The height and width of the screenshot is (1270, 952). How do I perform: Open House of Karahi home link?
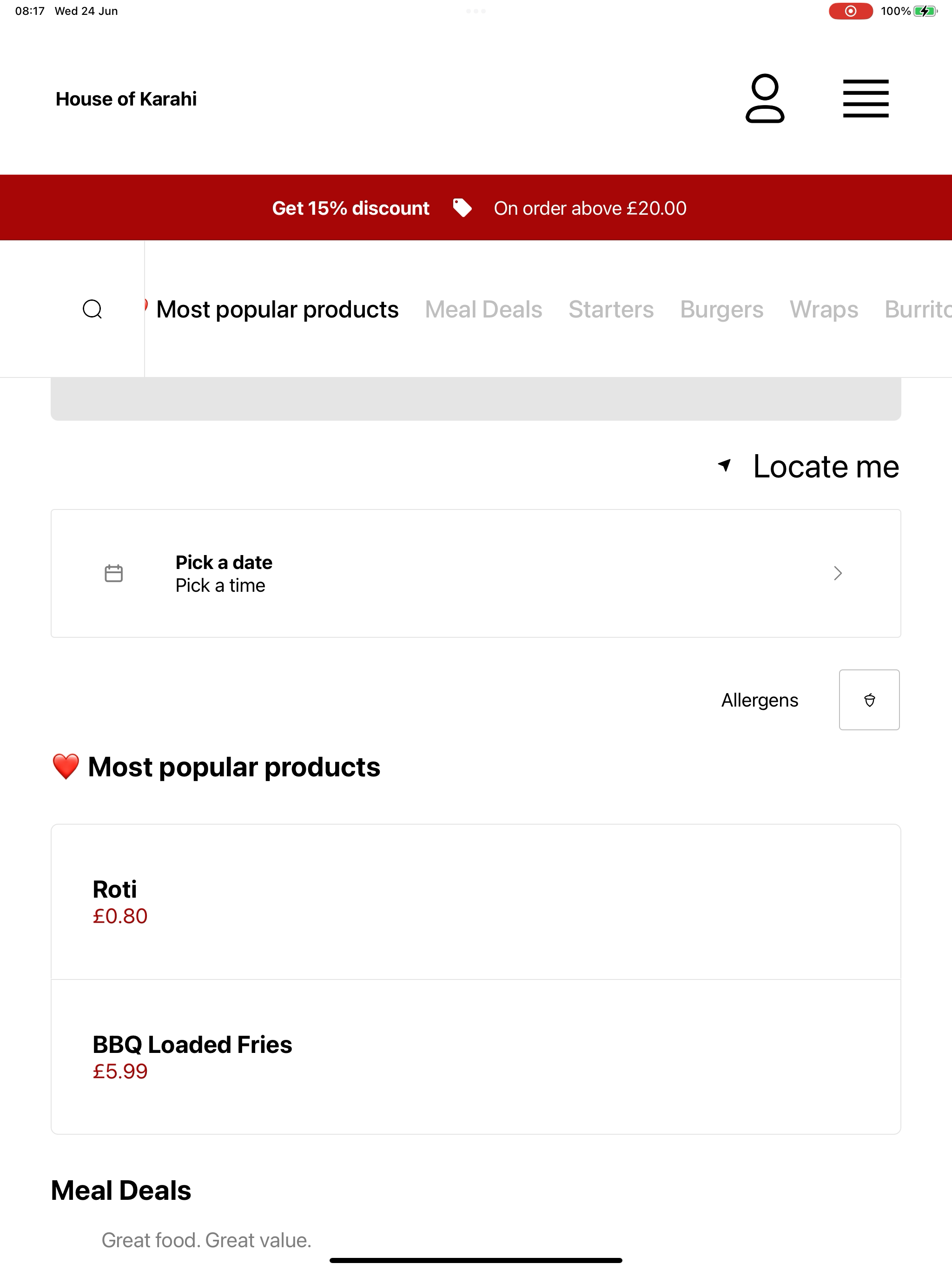coord(126,99)
